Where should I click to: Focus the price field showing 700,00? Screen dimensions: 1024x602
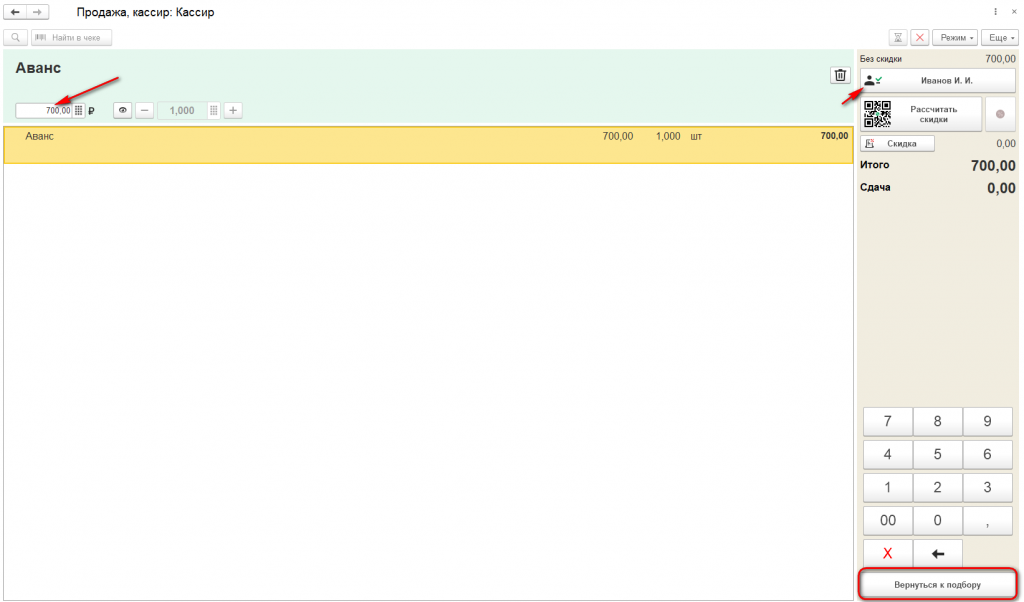44,111
